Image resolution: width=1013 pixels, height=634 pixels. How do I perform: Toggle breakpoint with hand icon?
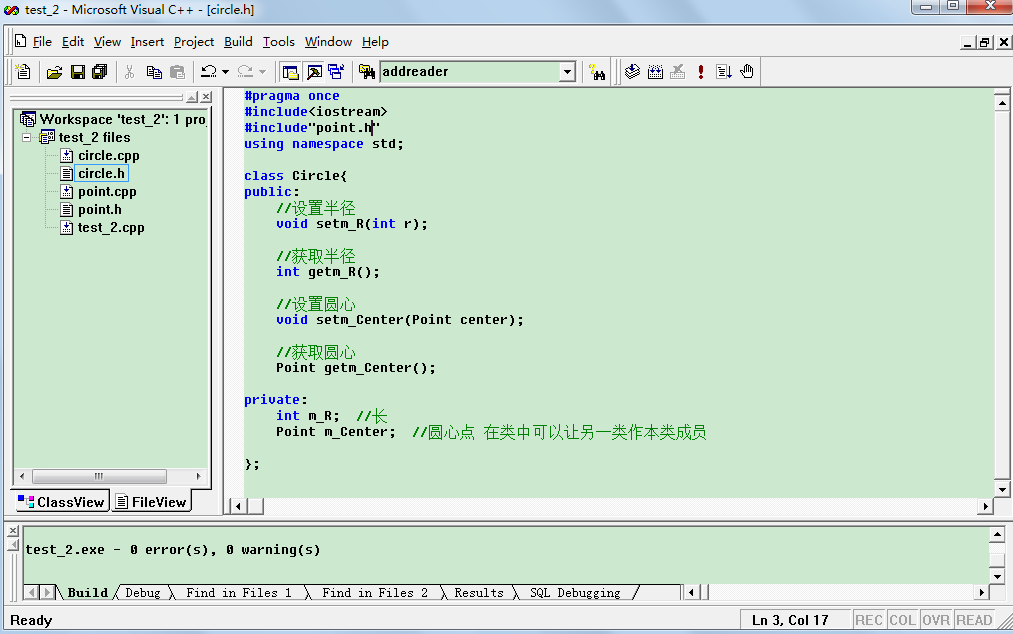click(747, 72)
